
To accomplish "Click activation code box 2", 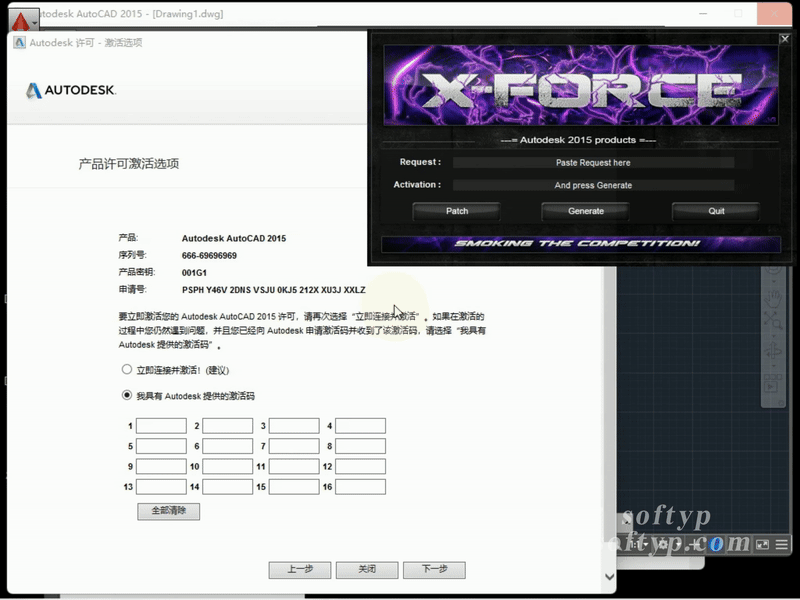I will click(228, 426).
